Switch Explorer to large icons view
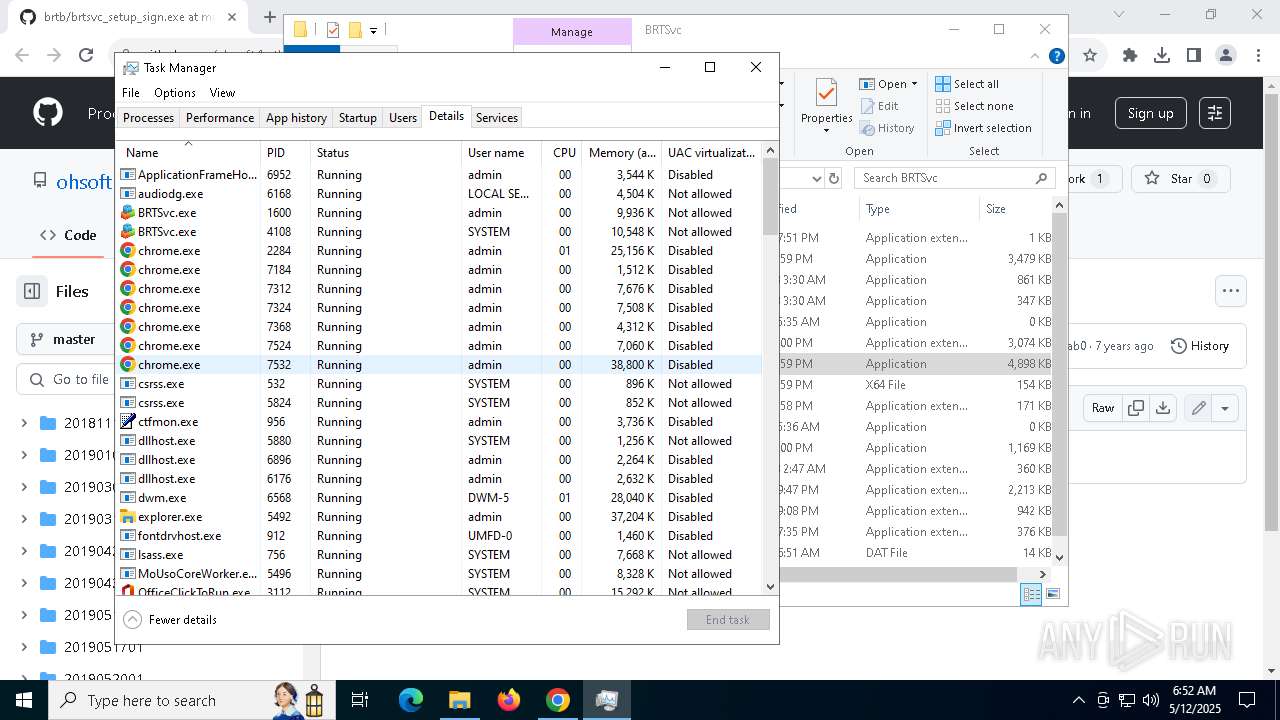The image size is (1280, 720). 1053,595
